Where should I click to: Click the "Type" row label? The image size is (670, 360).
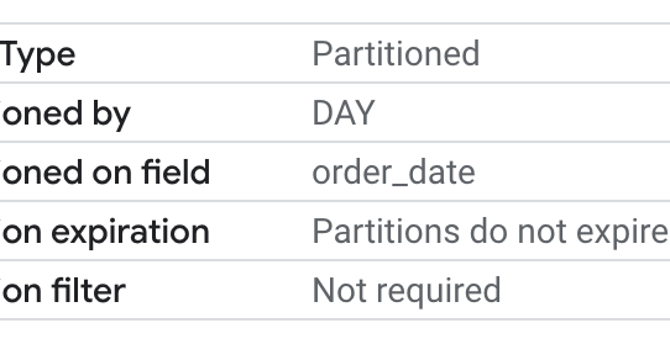tap(38, 56)
